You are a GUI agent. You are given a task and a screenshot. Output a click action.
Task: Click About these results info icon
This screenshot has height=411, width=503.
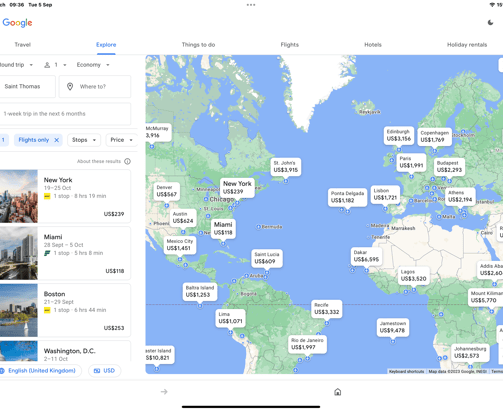pyautogui.click(x=127, y=161)
